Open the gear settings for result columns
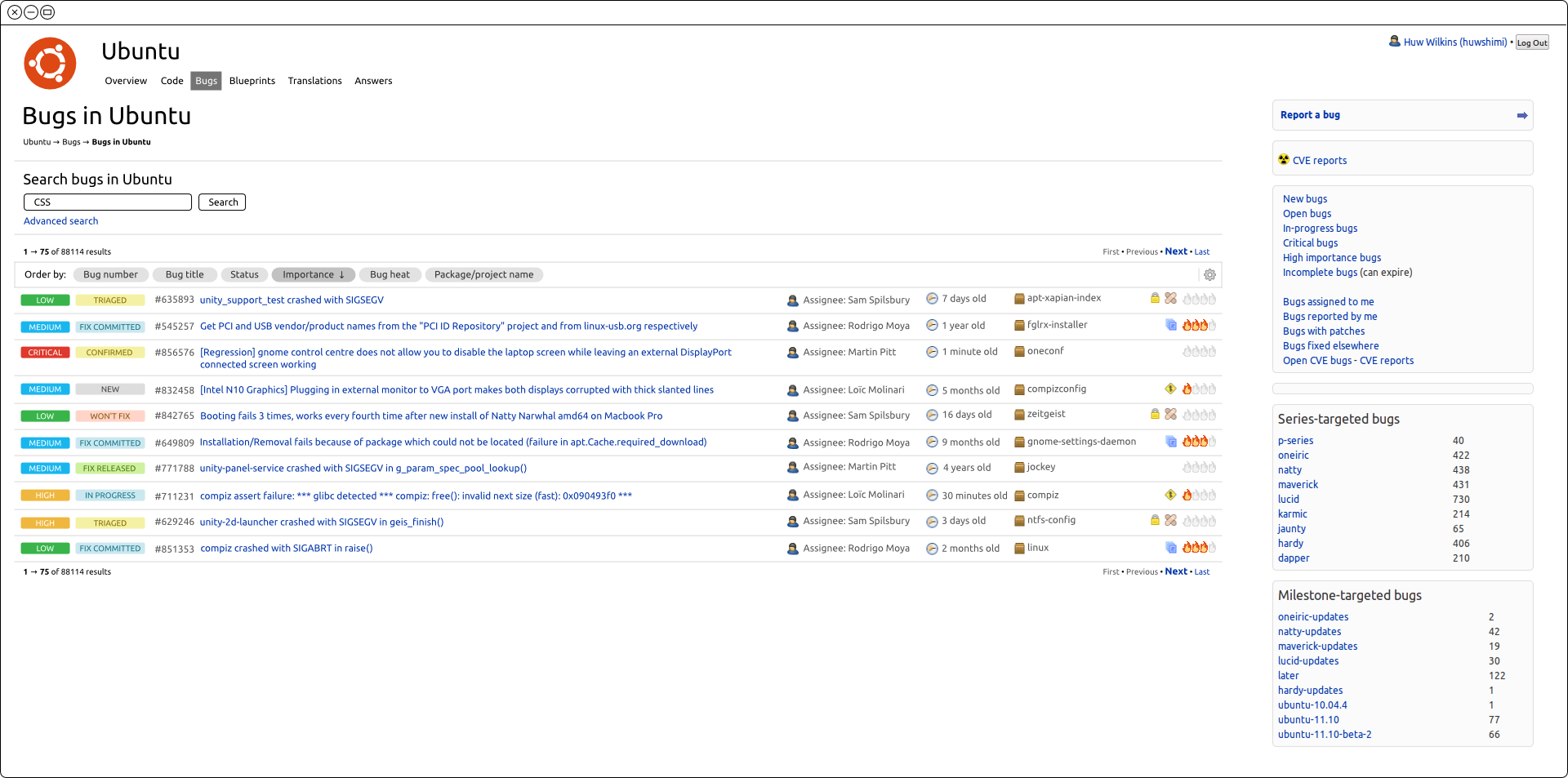This screenshot has height=778, width=1568. (x=1209, y=275)
